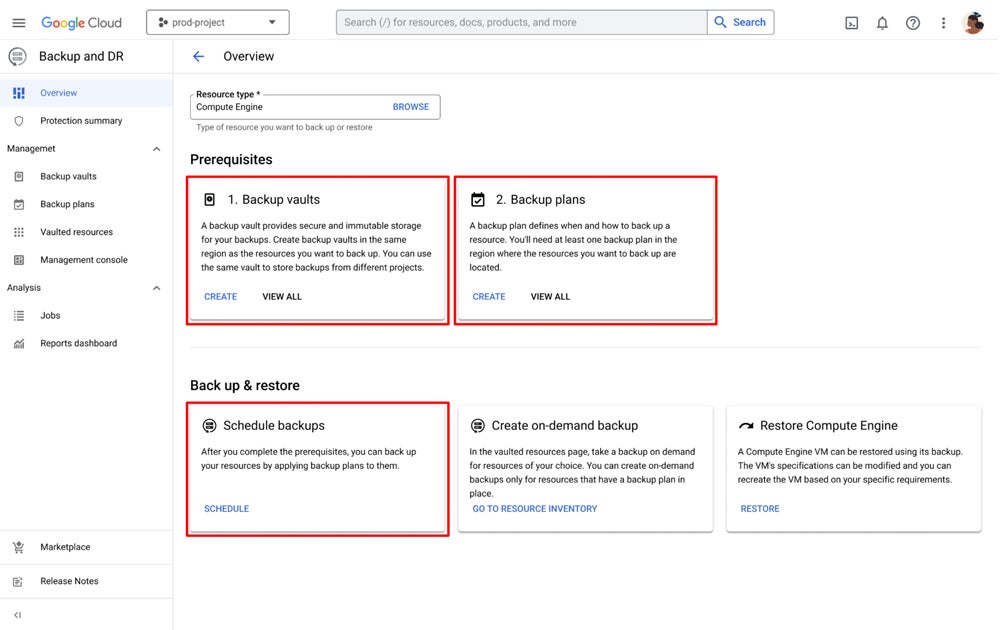Open the hamburger navigation menu
The height and width of the screenshot is (630, 1000).
pos(18,23)
